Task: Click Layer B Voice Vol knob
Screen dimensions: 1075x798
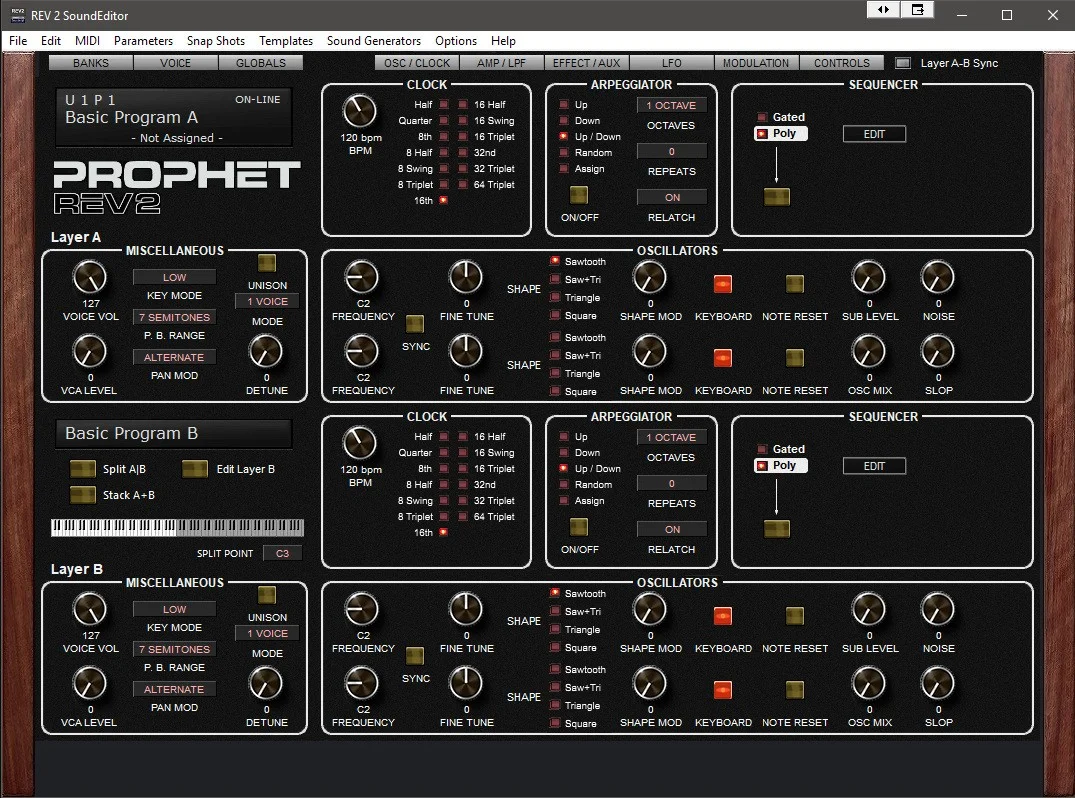Action: coord(90,609)
